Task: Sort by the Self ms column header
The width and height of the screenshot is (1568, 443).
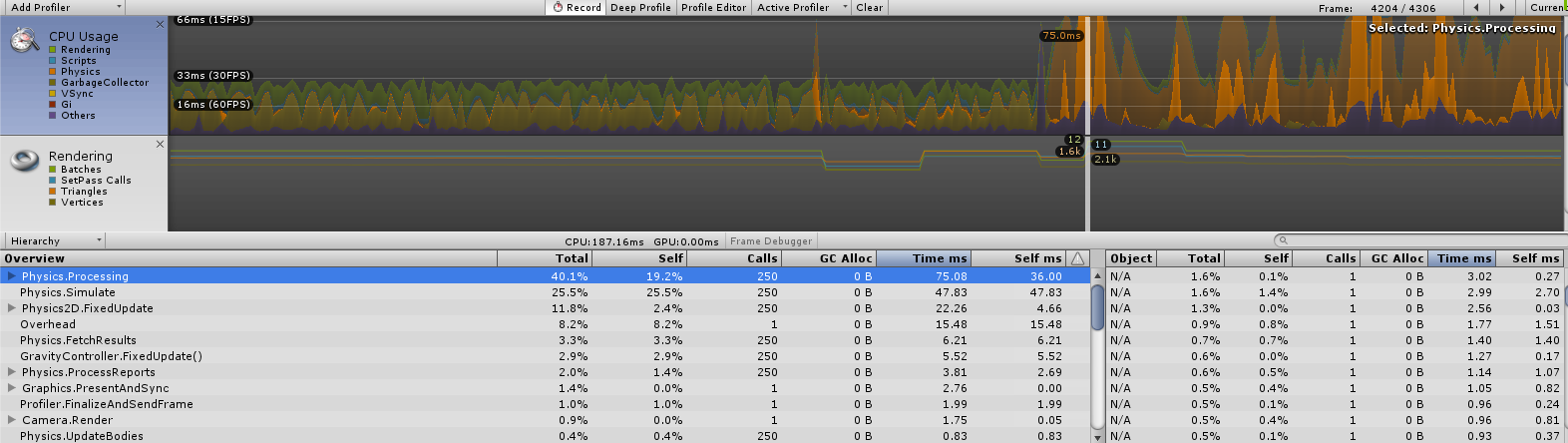Action: pos(1018,258)
